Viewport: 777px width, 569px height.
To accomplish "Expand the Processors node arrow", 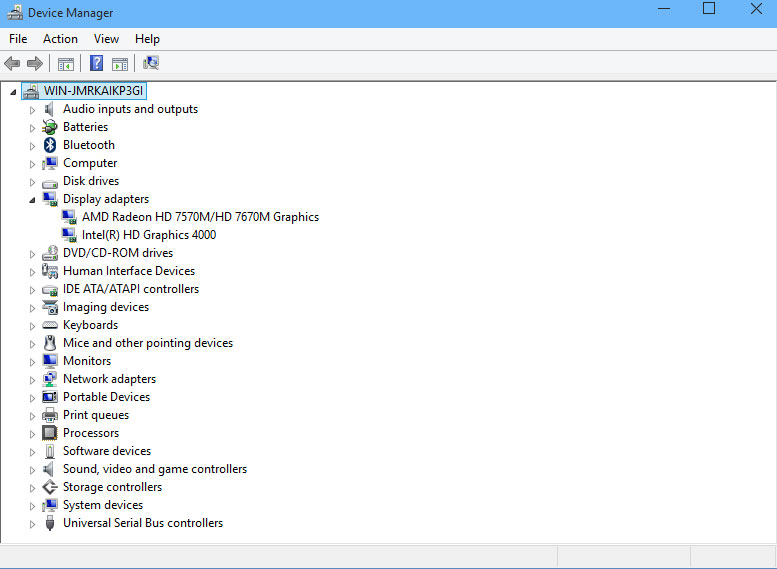I will tap(32, 434).
